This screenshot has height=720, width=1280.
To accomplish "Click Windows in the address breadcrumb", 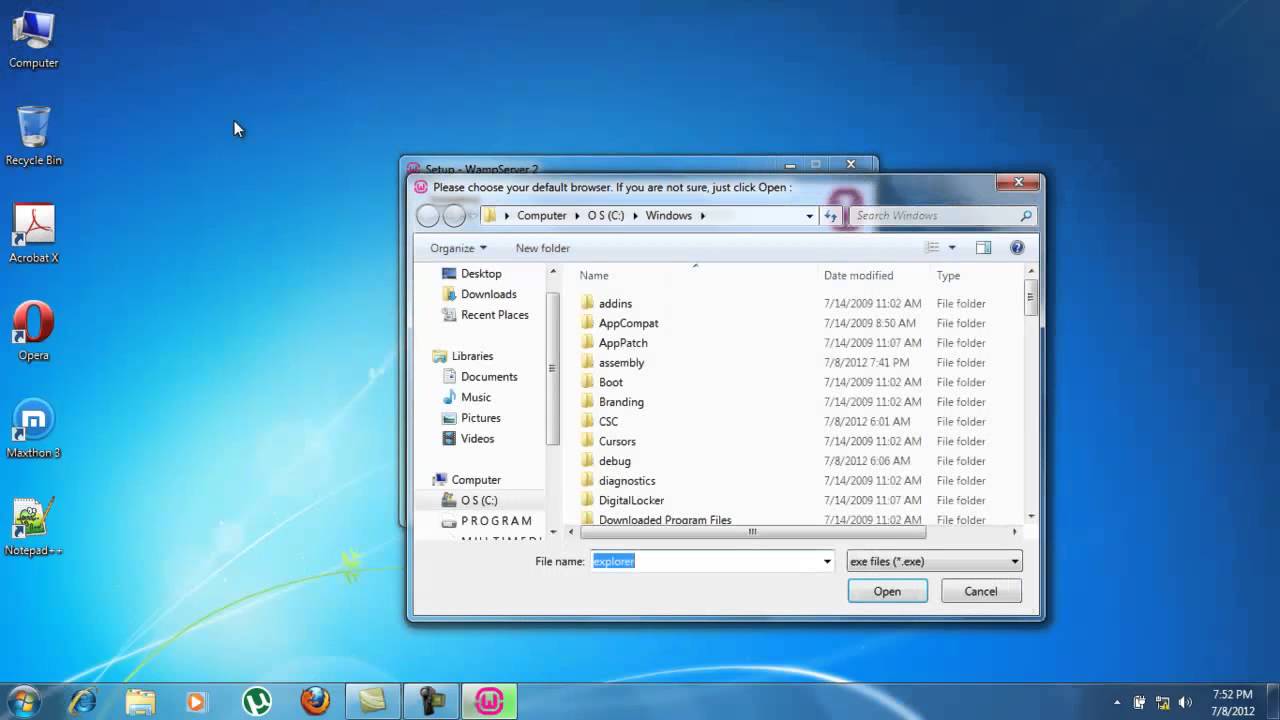I will [x=669, y=215].
